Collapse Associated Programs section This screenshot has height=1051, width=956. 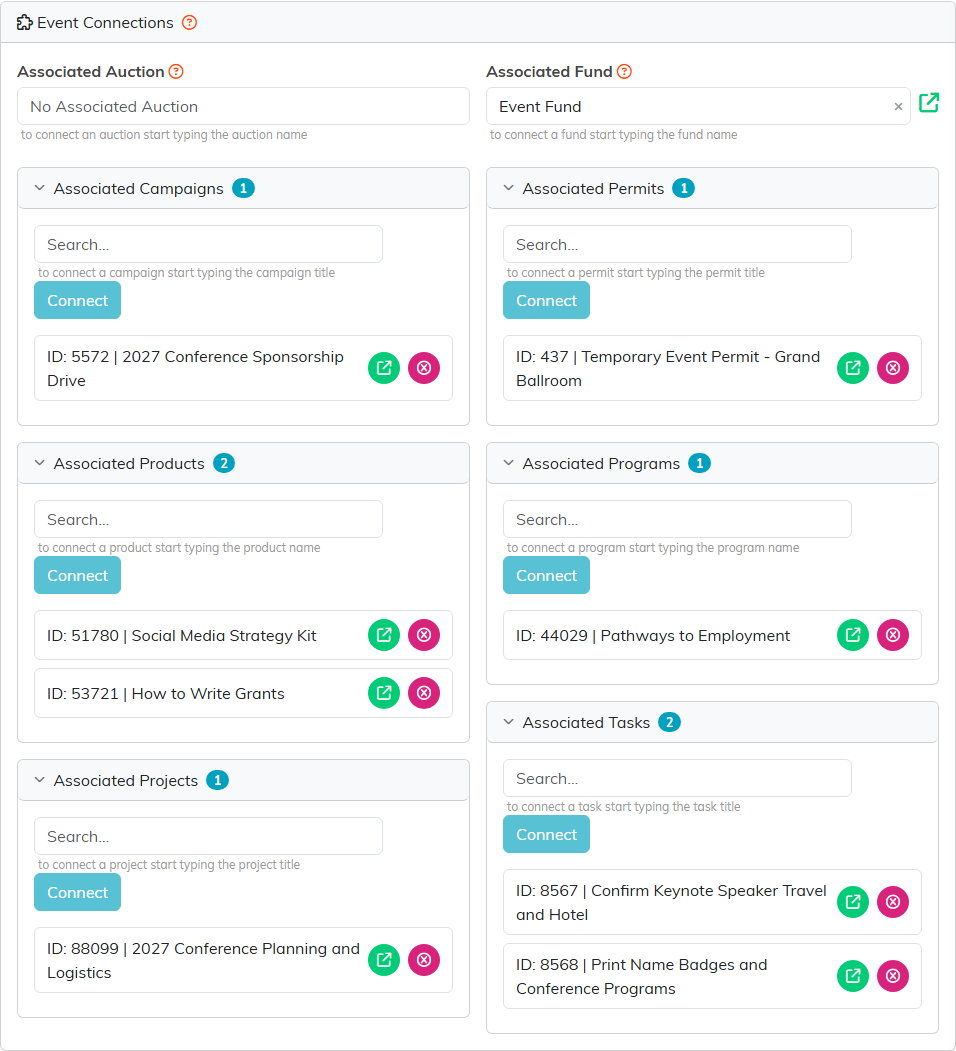point(509,463)
